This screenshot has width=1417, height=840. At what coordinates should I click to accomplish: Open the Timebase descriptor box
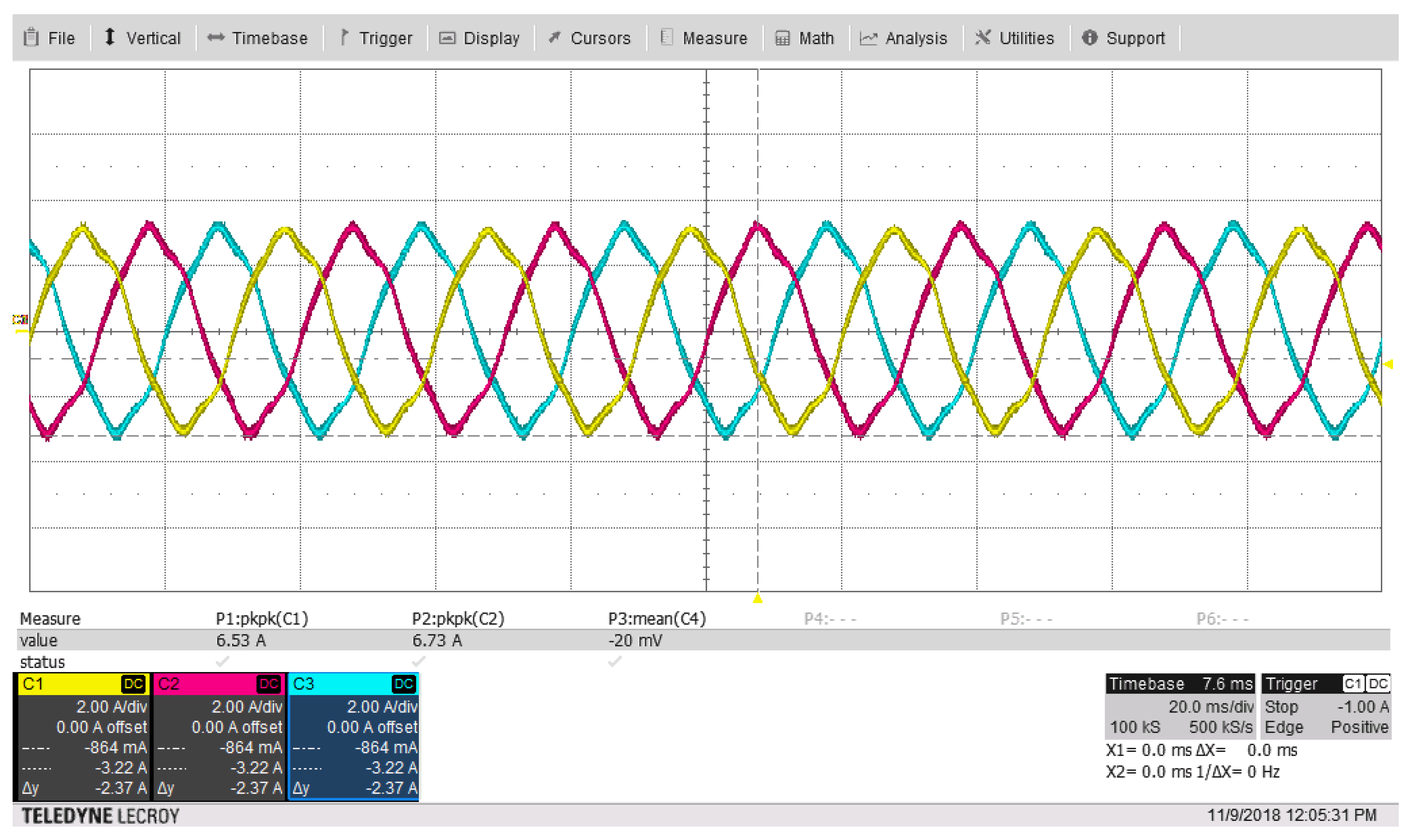1180,706
